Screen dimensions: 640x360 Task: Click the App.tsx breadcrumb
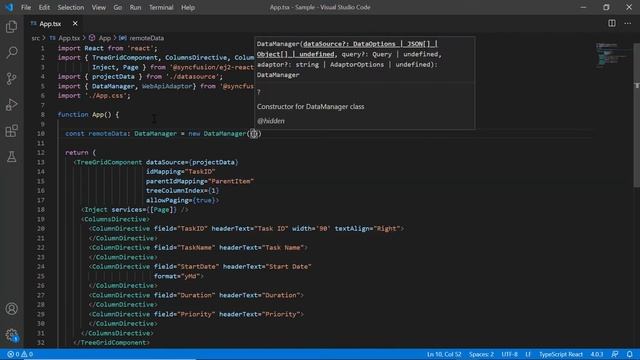pos(69,38)
